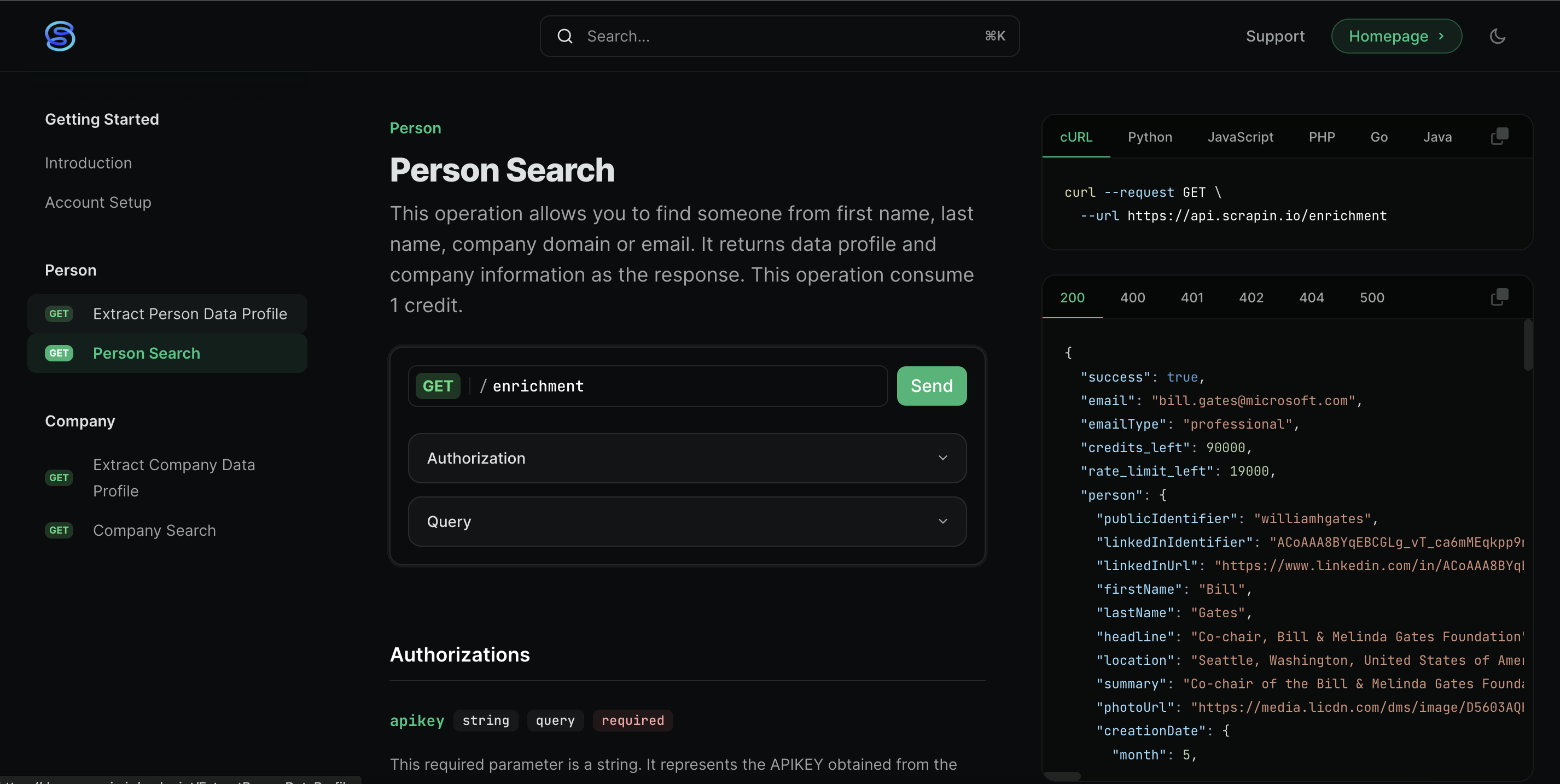Switch to the Python tab
Image resolution: width=1560 pixels, height=784 pixels.
click(1149, 137)
